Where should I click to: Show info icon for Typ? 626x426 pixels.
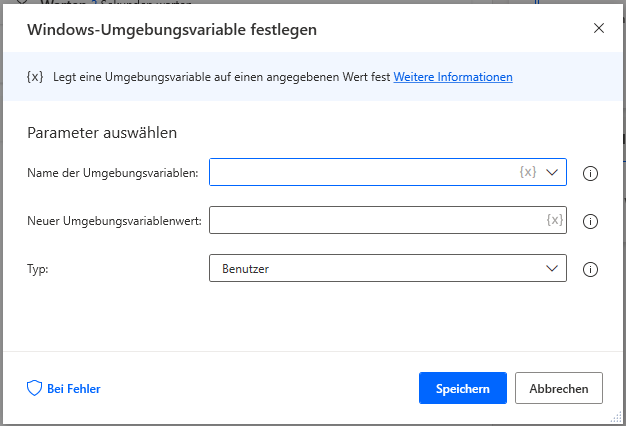point(590,269)
